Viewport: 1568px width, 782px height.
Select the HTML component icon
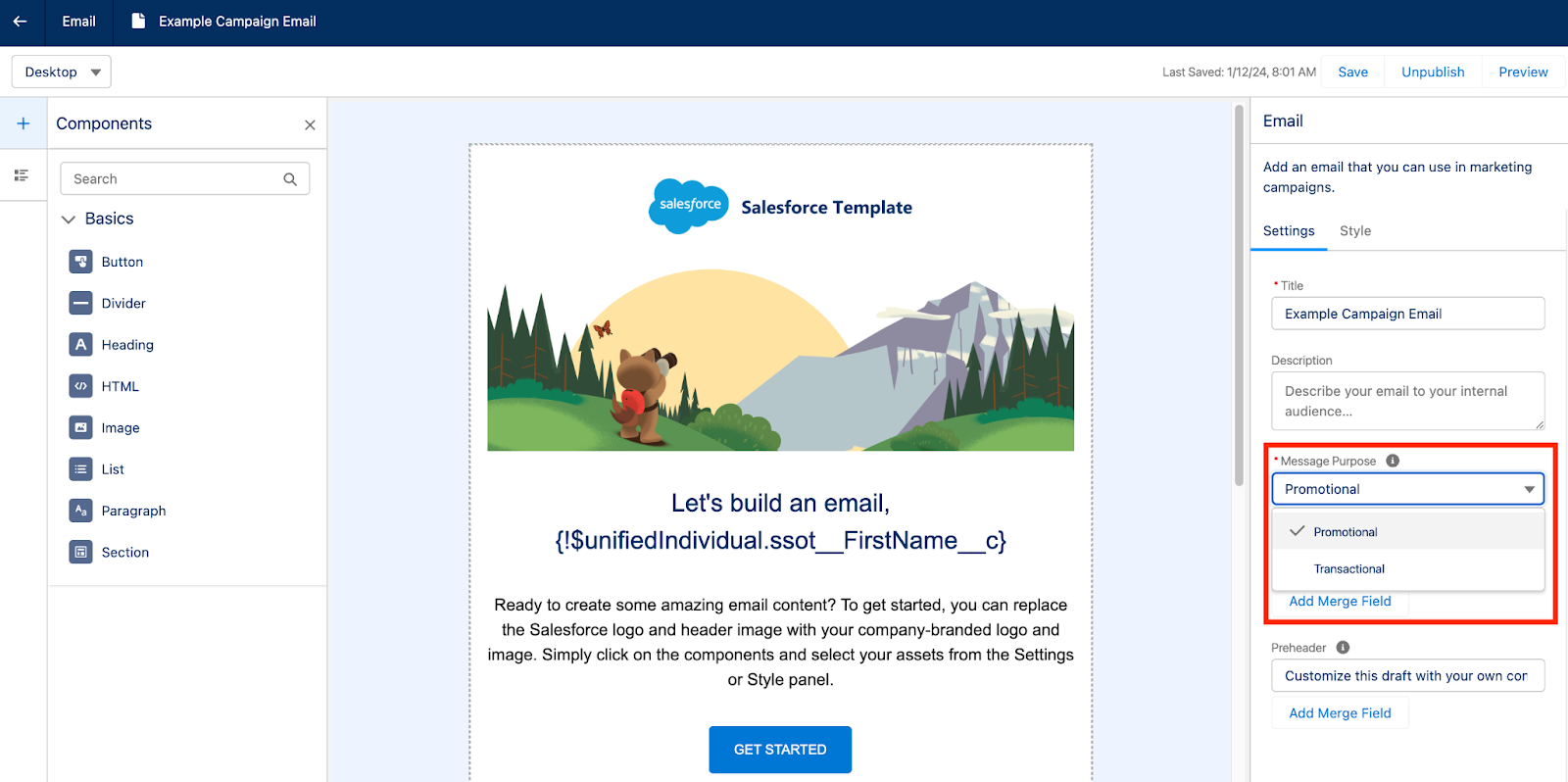(x=80, y=386)
